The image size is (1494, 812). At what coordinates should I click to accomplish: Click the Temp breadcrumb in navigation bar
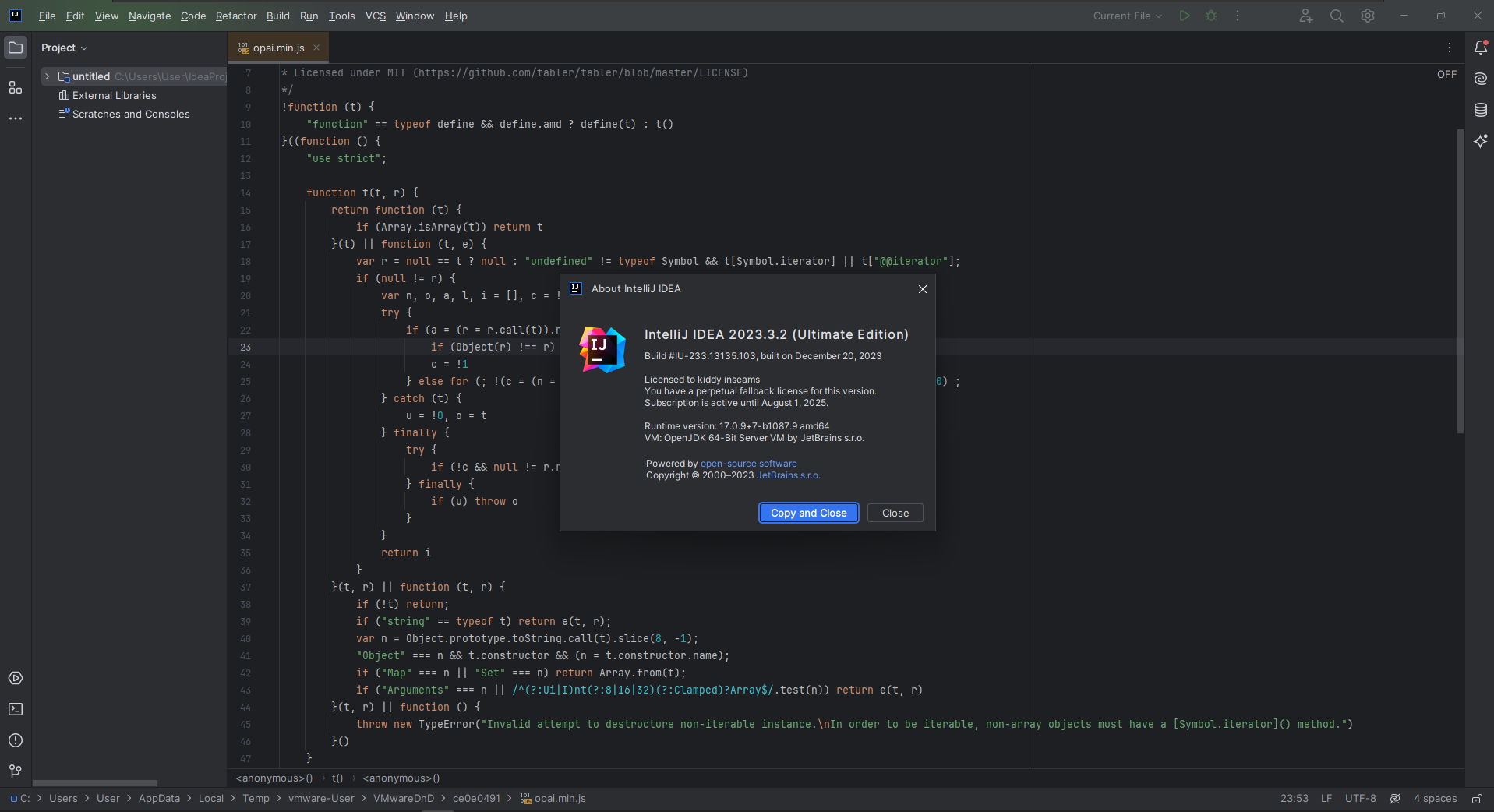(256, 799)
